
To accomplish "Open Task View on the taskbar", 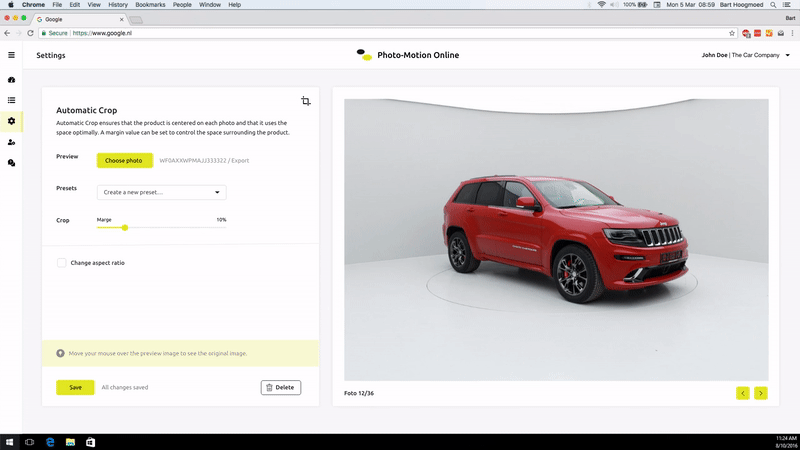I will click(30, 442).
